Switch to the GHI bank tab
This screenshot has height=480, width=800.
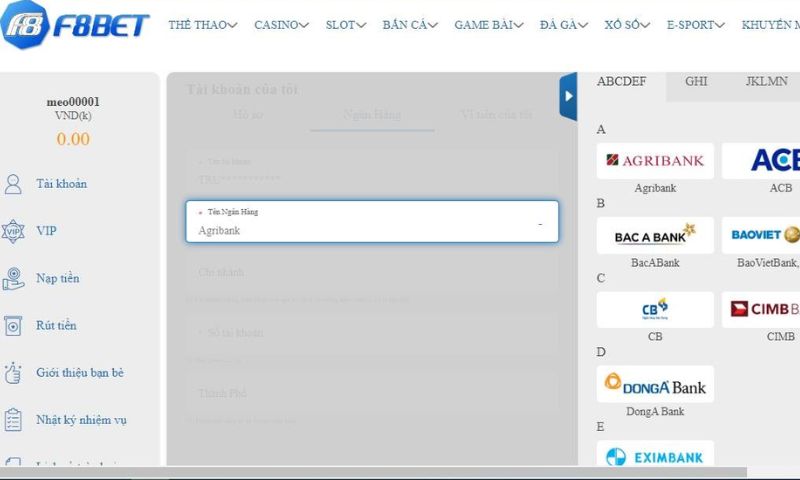(696, 82)
